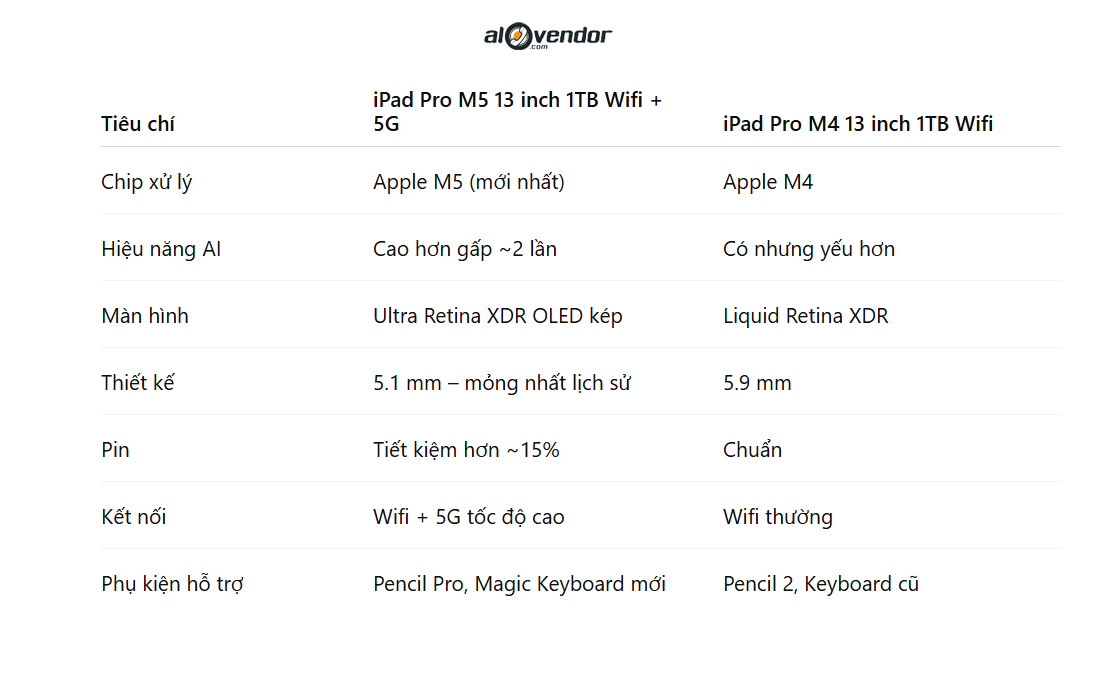The image size is (1097, 685).
Task: Select the 'Chip xử lý' row label
Action: [x=146, y=182]
